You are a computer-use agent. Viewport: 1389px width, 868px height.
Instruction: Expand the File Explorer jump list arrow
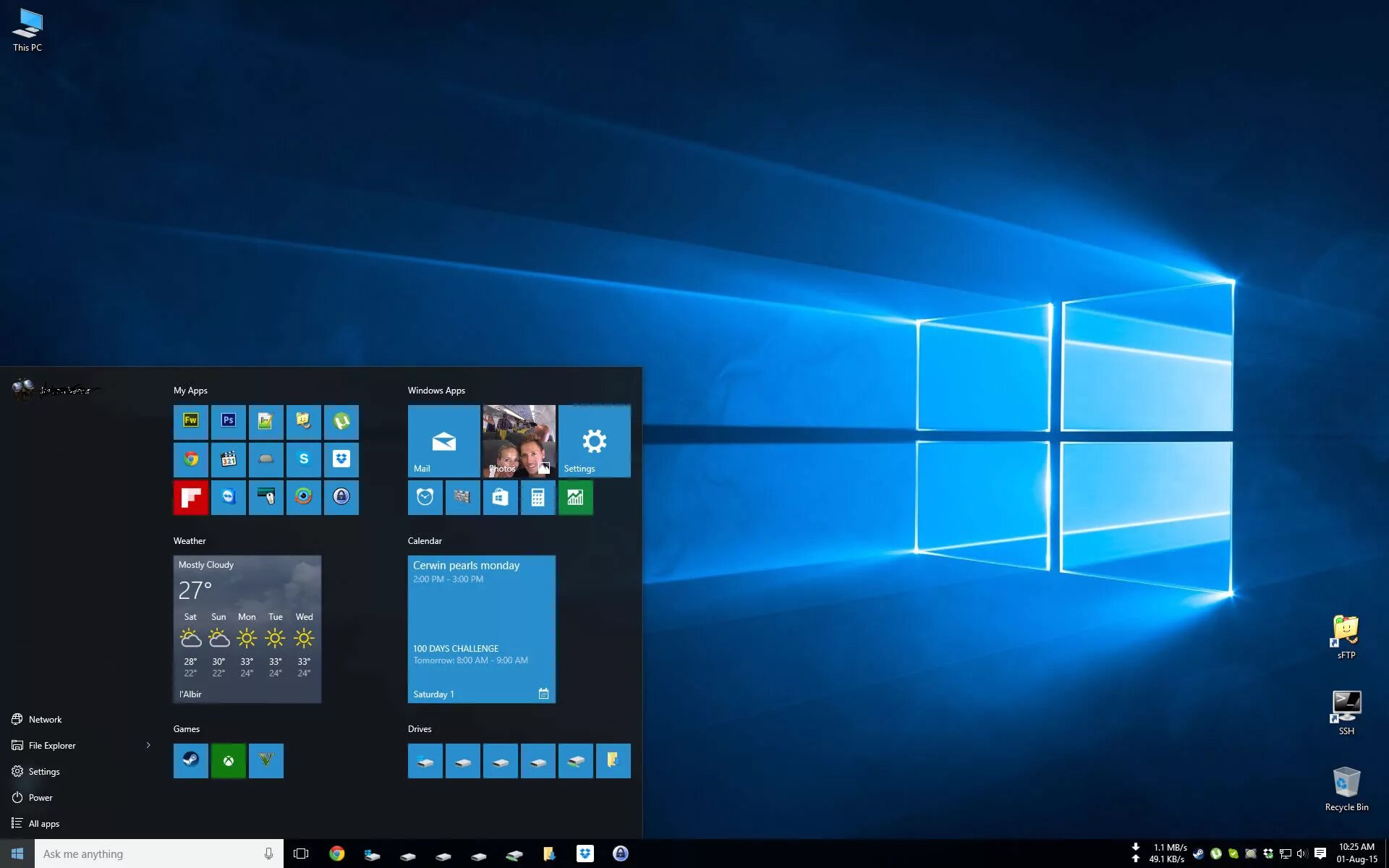148,745
